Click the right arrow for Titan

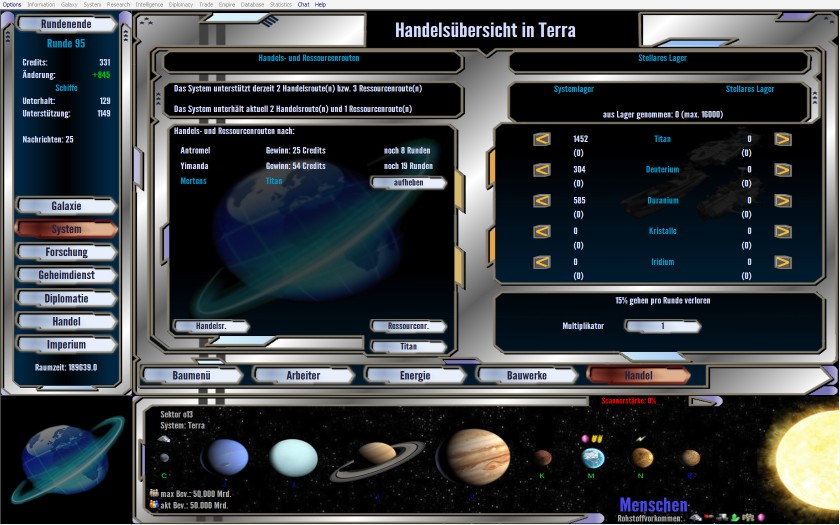point(782,139)
